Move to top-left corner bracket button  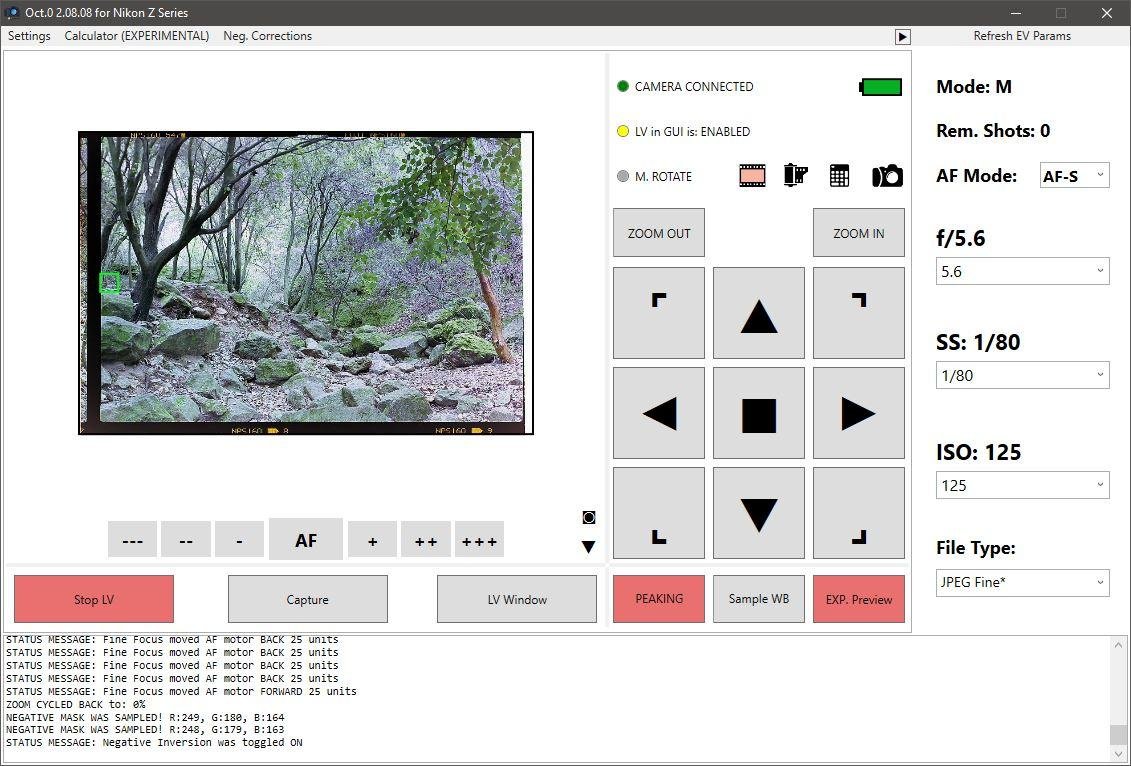pos(659,313)
